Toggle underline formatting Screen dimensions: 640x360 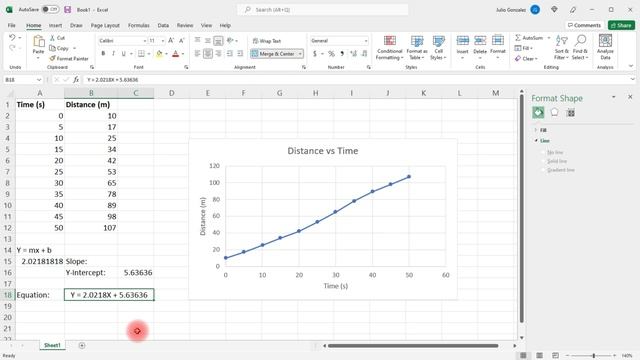click(123, 53)
